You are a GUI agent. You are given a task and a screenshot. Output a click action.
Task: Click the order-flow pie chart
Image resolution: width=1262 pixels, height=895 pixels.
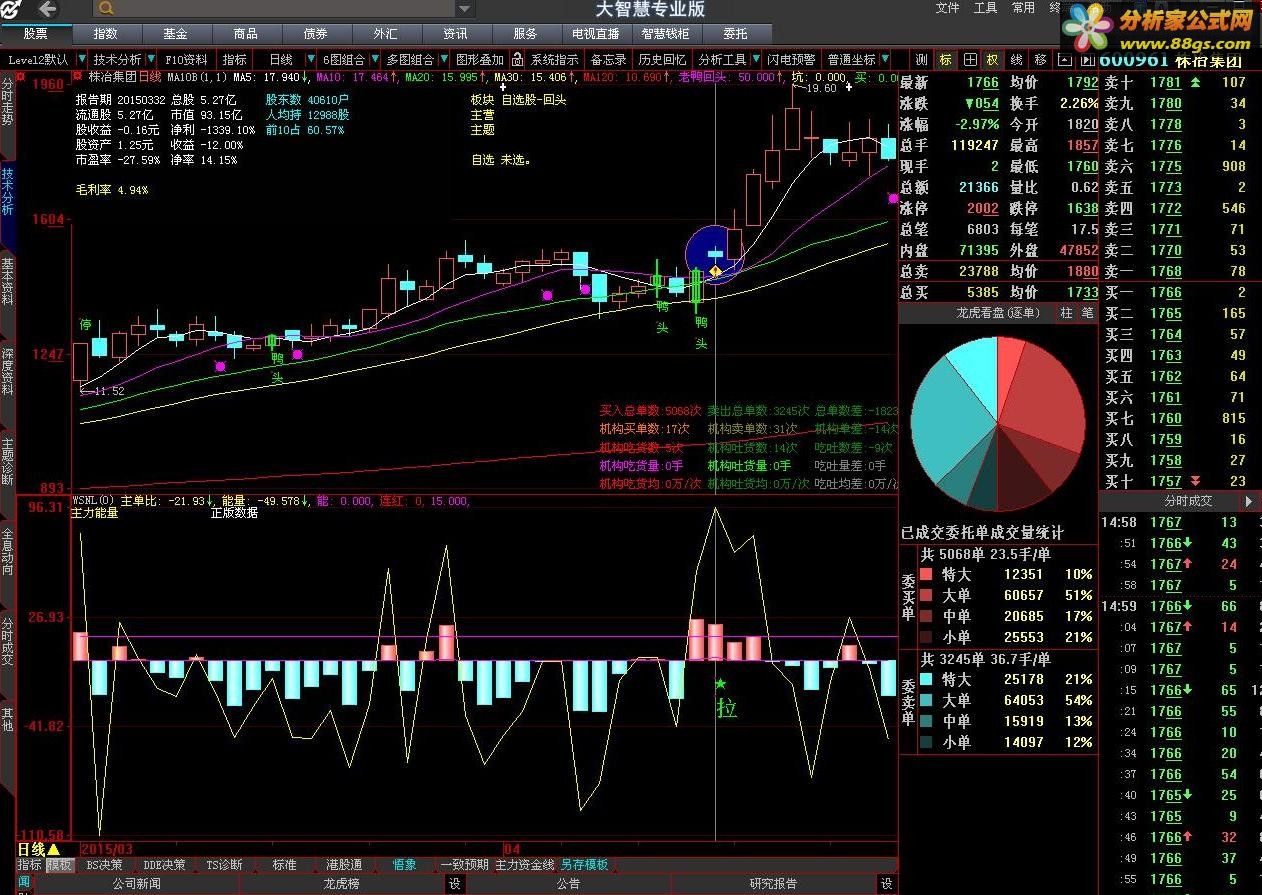[998, 423]
